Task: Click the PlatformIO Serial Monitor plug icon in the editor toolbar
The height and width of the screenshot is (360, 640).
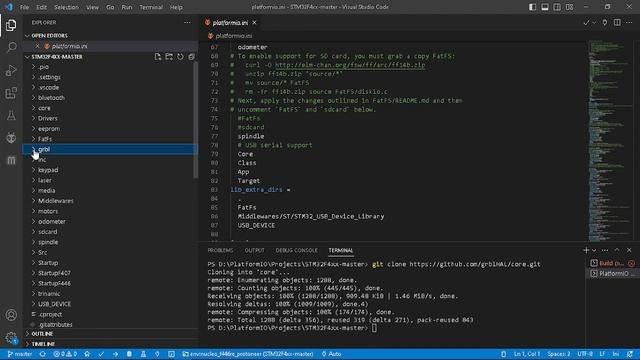Action: point(605,23)
